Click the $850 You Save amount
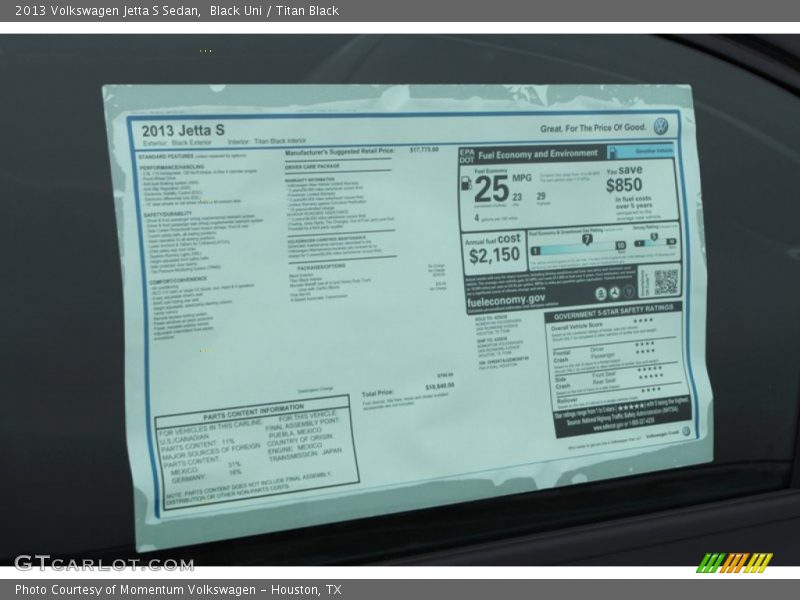The image size is (800, 600). click(x=624, y=185)
